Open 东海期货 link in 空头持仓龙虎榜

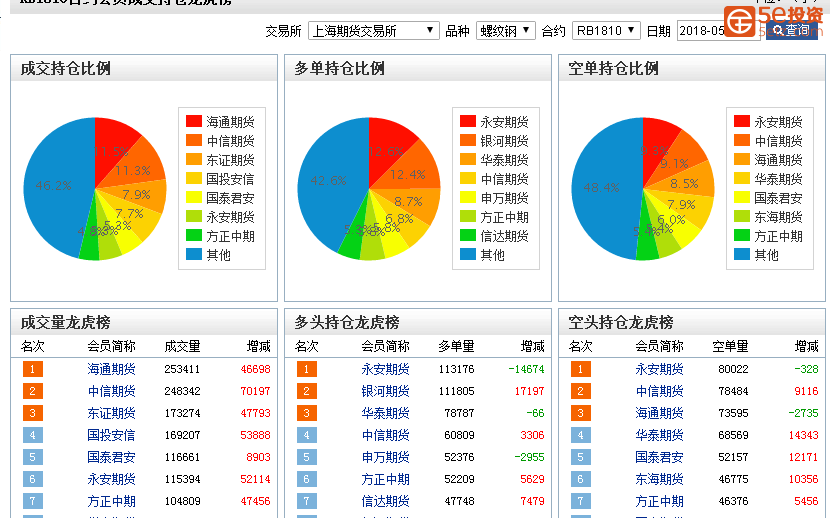659,479
